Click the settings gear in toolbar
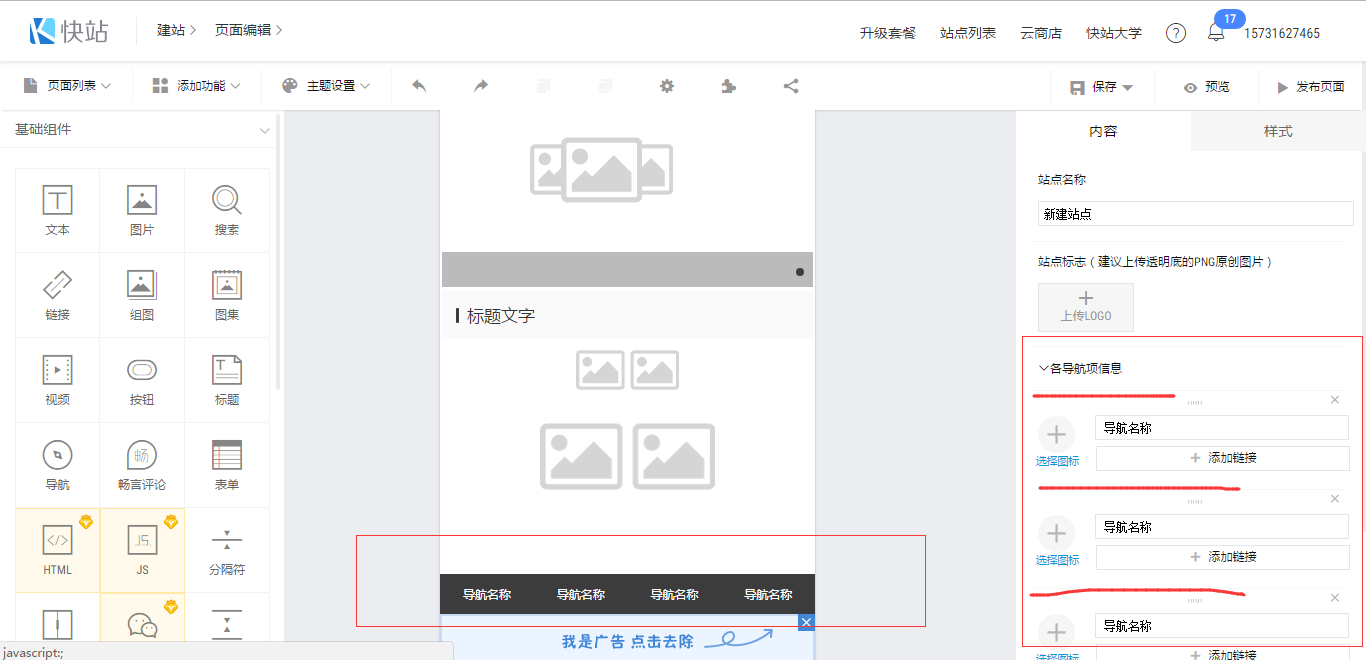The width and height of the screenshot is (1366, 660). (667, 86)
